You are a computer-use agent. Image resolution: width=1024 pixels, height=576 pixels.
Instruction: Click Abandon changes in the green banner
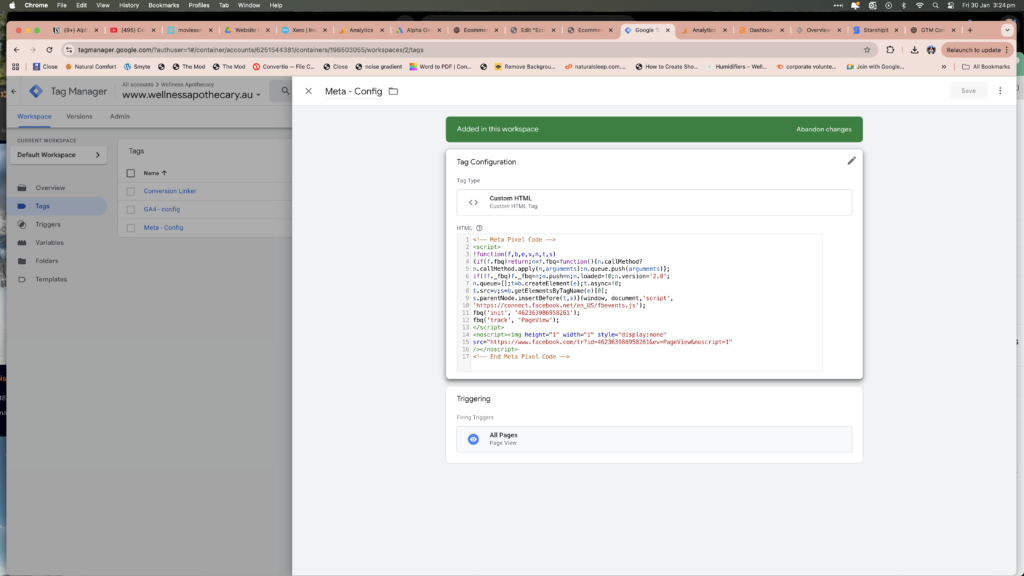(823, 130)
